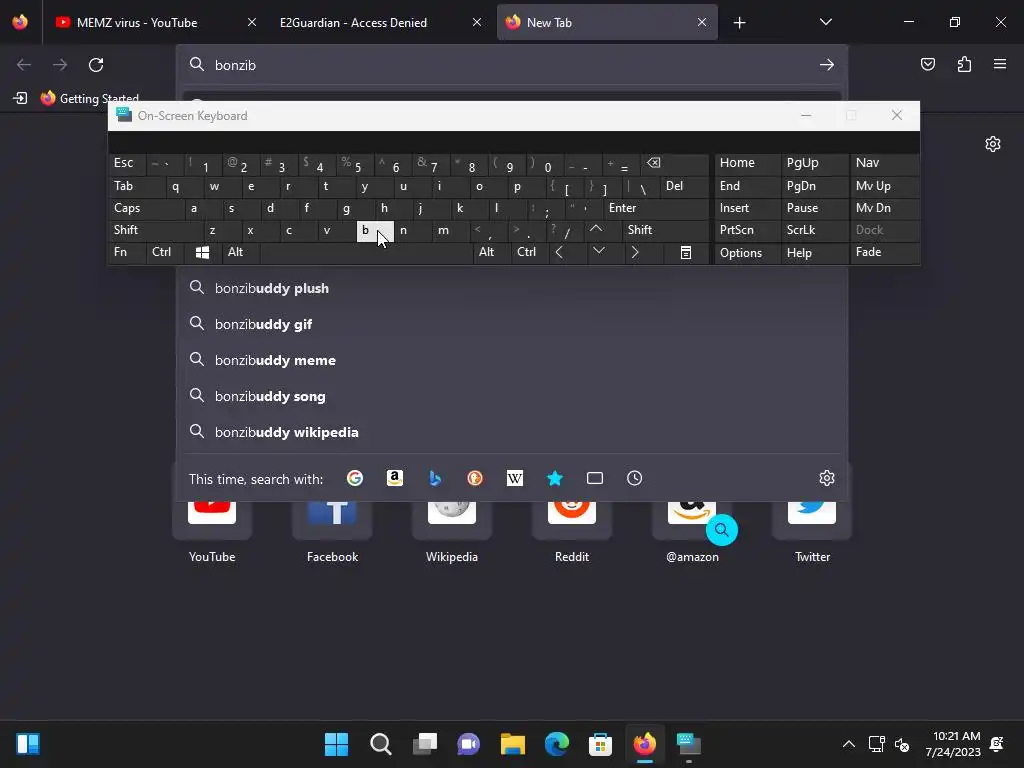
Task: Search history using clock icon
Action: (635, 479)
